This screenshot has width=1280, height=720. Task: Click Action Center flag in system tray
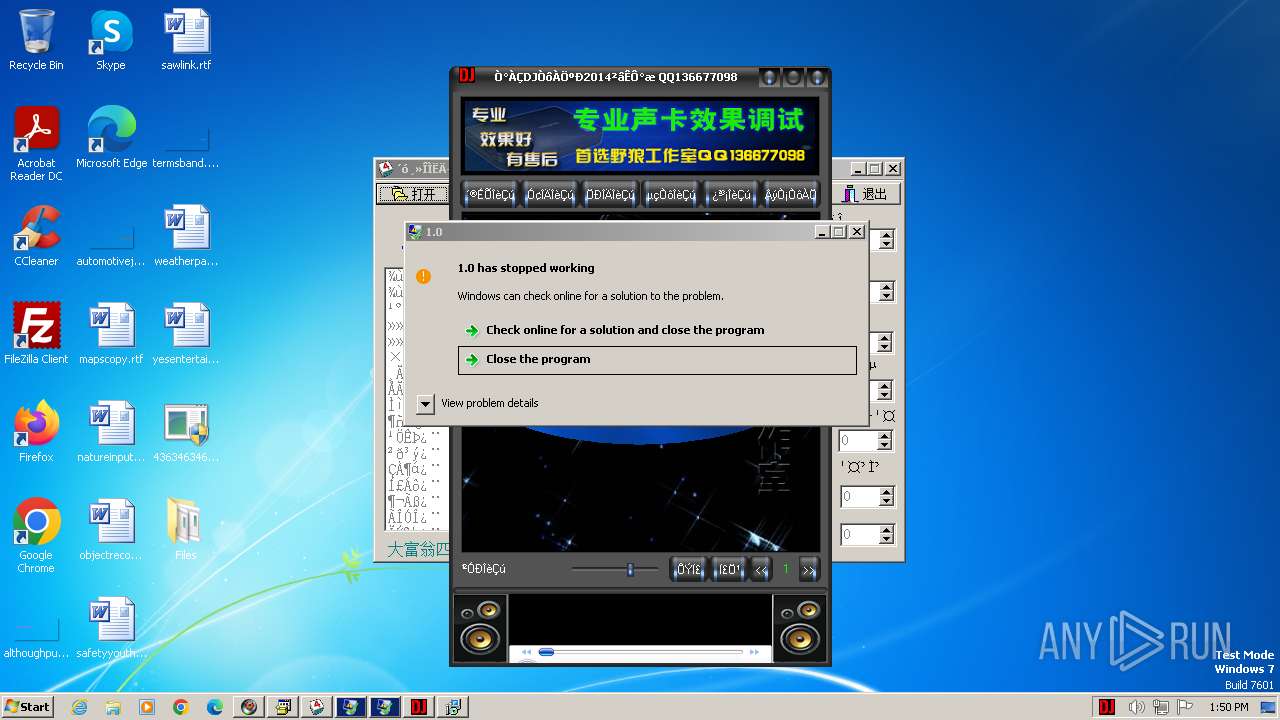(x=1185, y=707)
